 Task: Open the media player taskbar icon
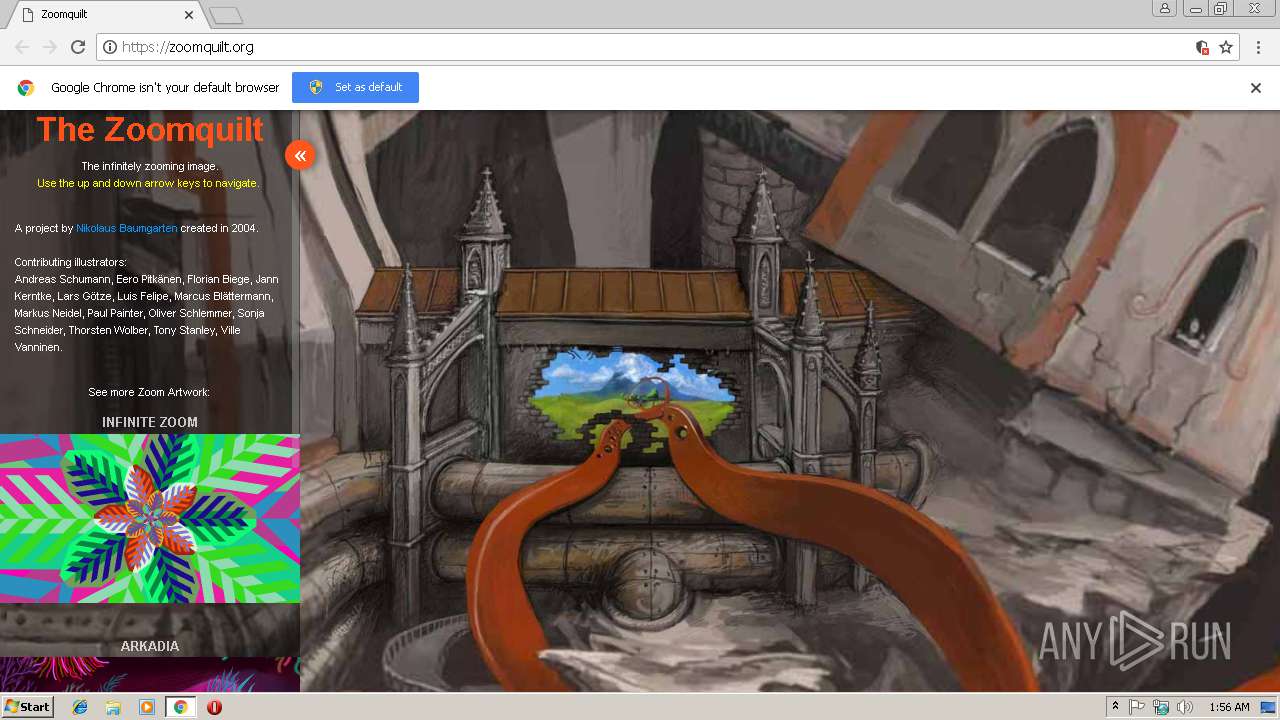pyautogui.click(x=147, y=707)
